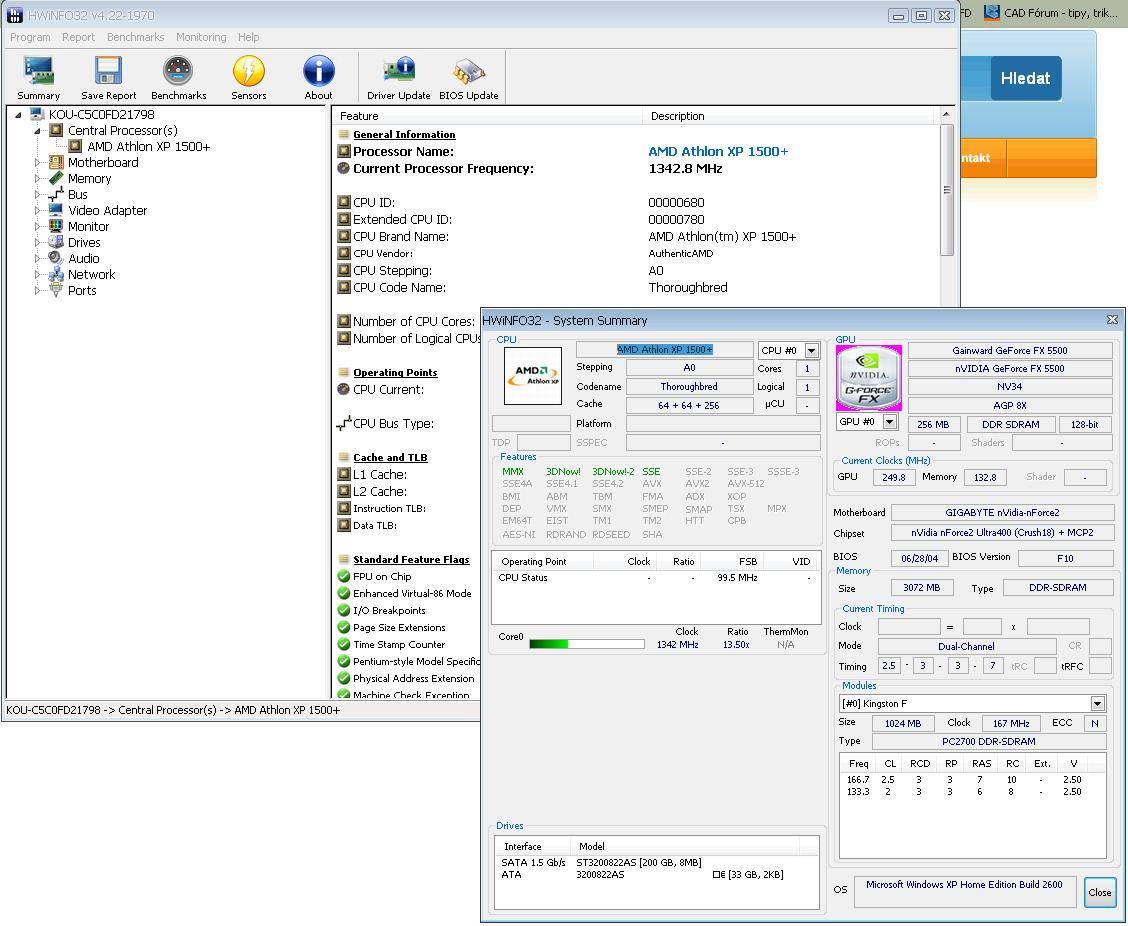1128x926 pixels.
Task: Click the Save Report floppy icon
Action: pyautogui.click(x=108, y=71)
